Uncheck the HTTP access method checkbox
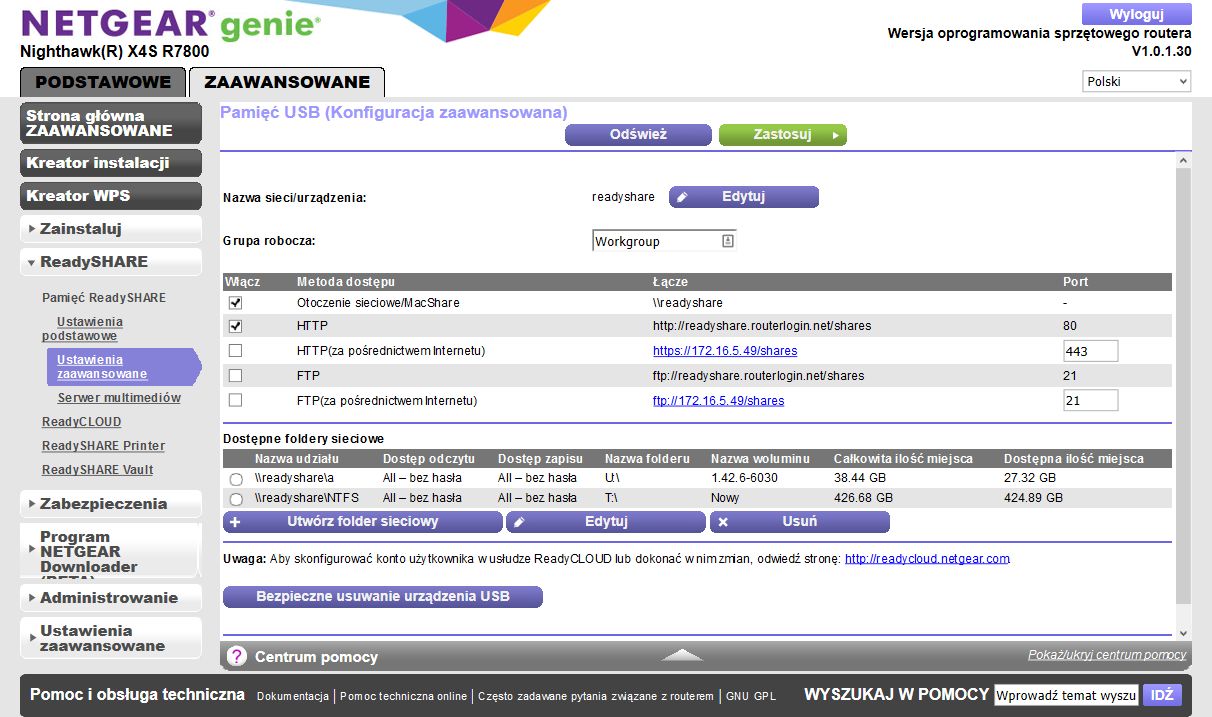The image size is (1212, 717). (236, 326)
